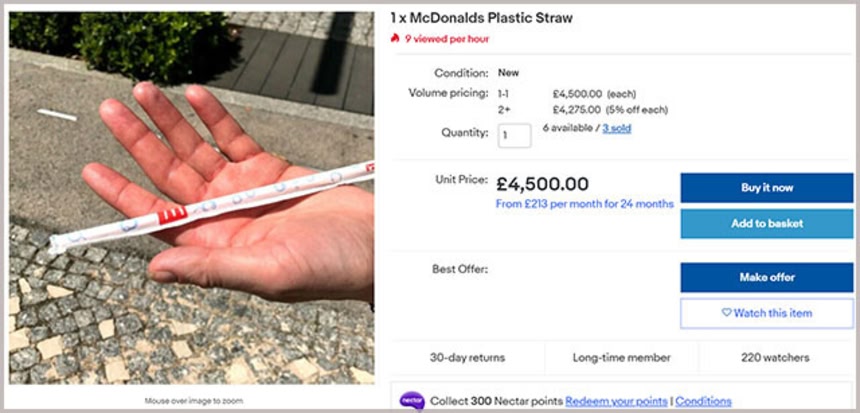Screen dimensions: 860x413
Task: Click the 2+ volume pricing discount row
Action: [x=582, y=109]
